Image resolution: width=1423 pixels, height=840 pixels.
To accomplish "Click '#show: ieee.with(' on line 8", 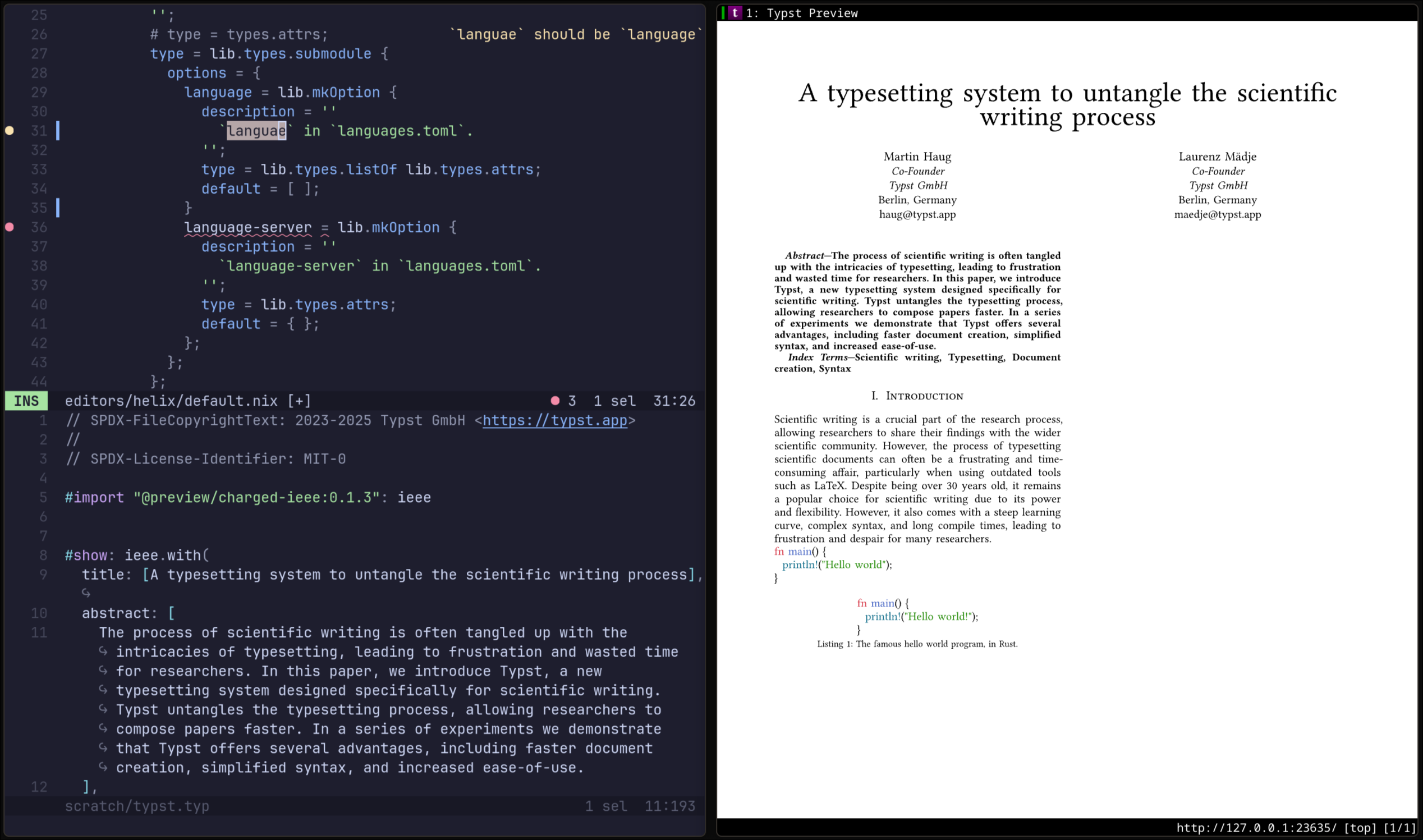I will (137, 556).
